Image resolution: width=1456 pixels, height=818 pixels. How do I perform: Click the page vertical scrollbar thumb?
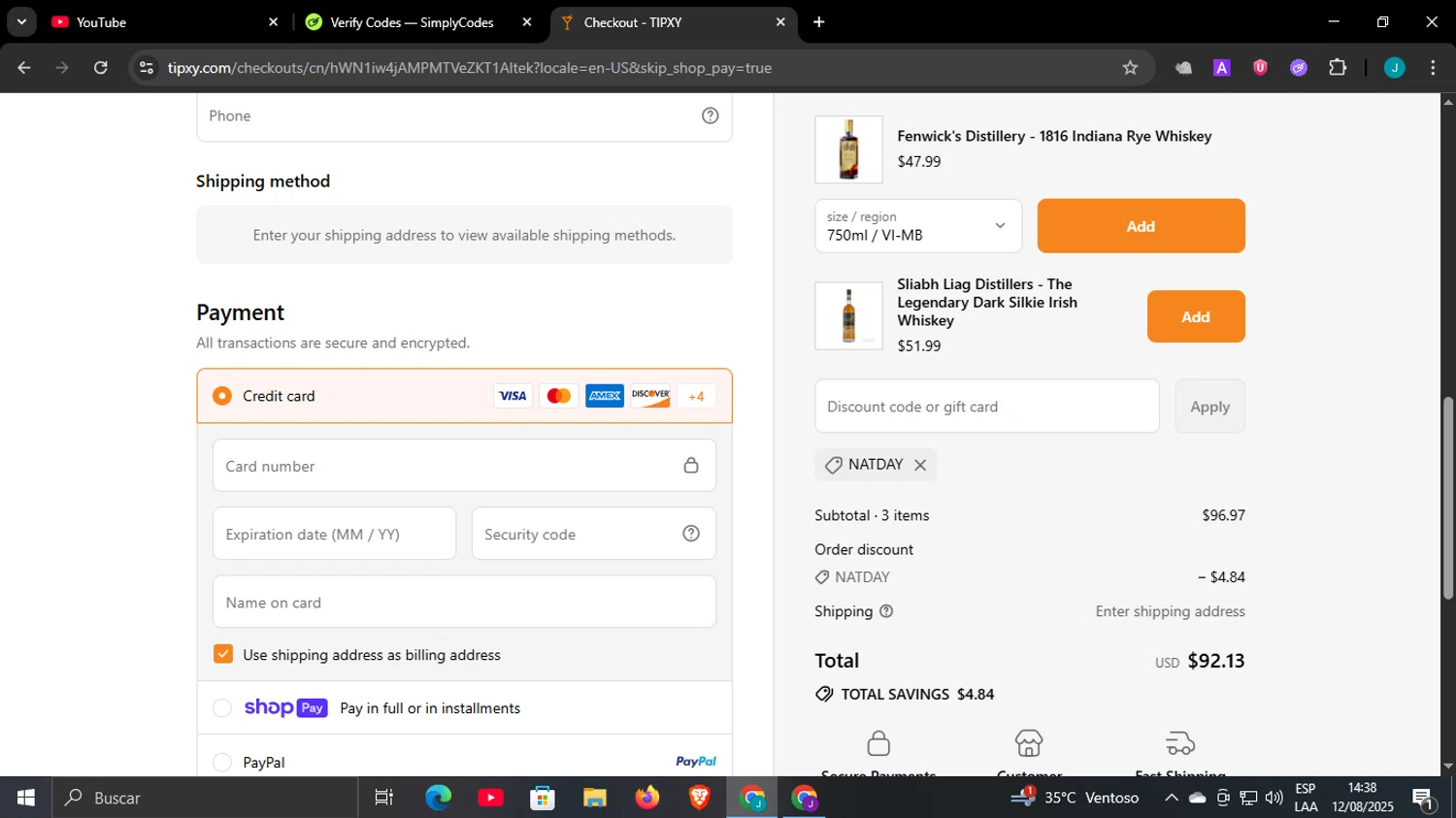[x=1447, y=498]
